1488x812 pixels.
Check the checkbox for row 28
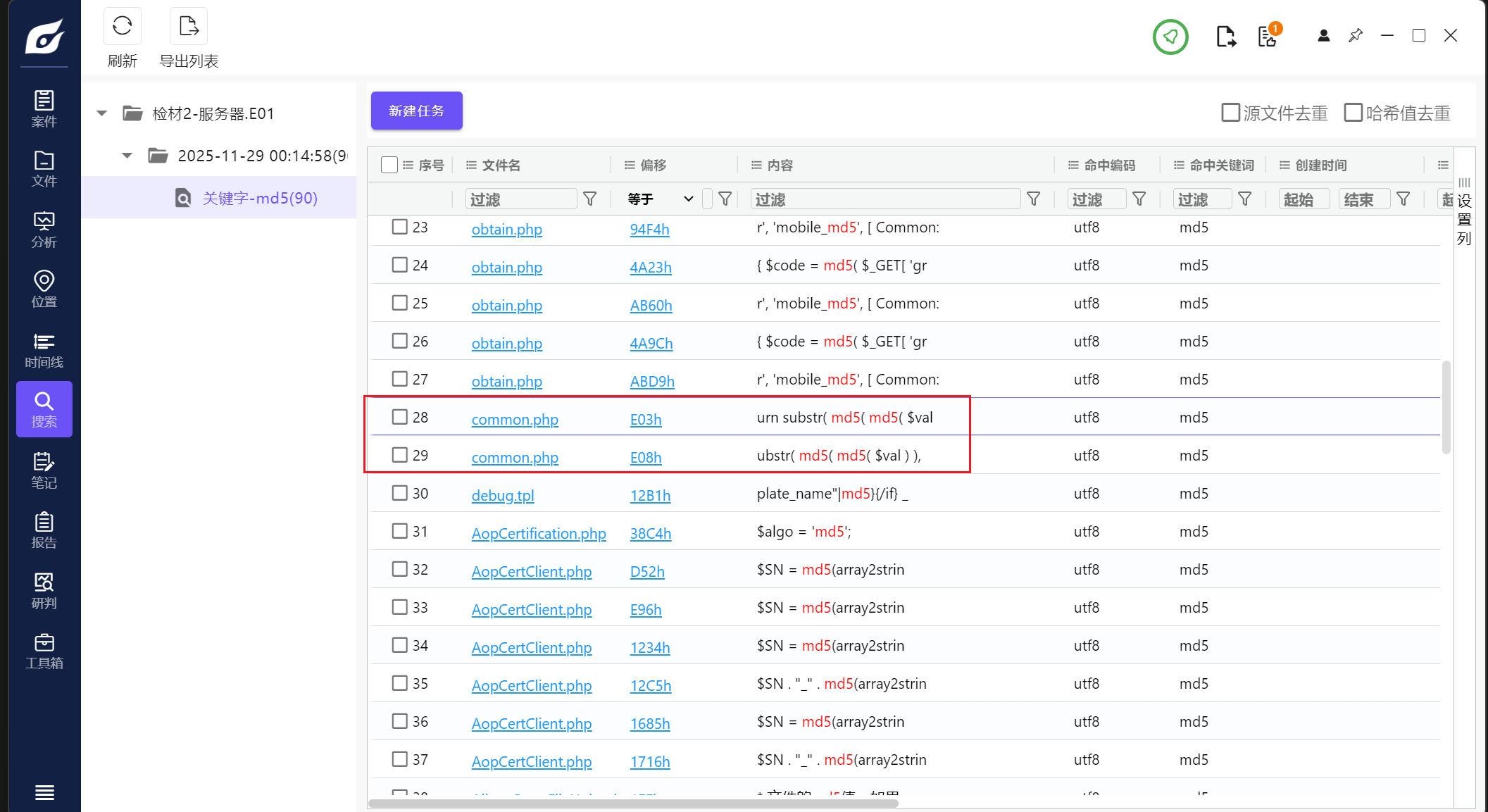click(x=400, y=417)
